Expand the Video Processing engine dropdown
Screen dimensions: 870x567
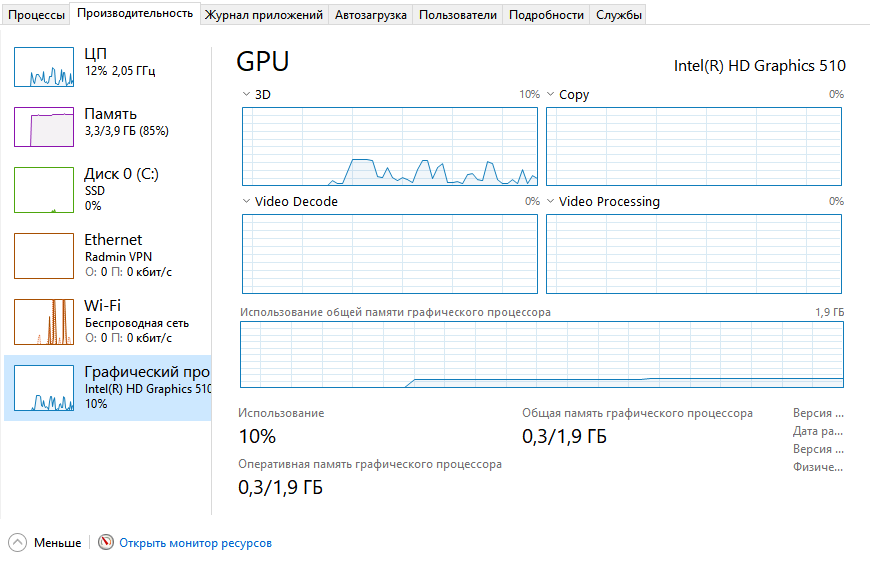coord(551,202)
